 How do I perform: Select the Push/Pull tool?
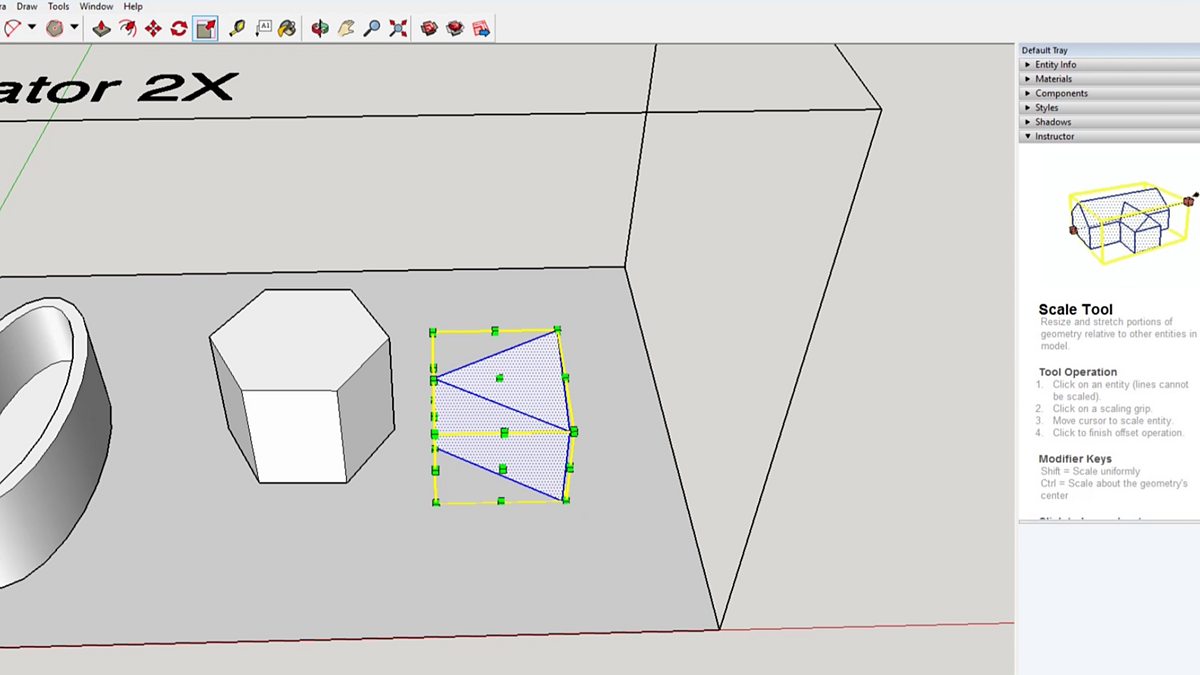click(102, 29)
